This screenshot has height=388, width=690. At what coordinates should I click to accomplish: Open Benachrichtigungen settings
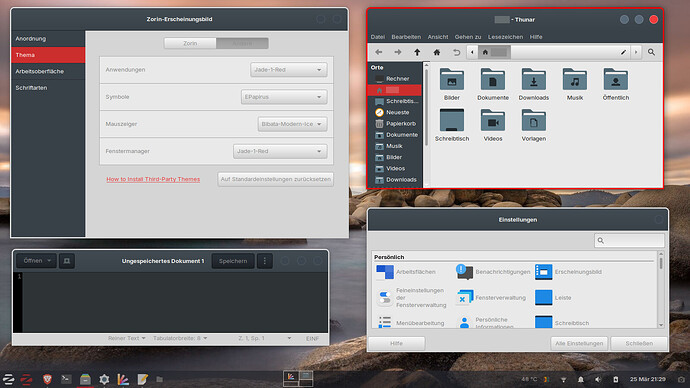pos(493,272)
